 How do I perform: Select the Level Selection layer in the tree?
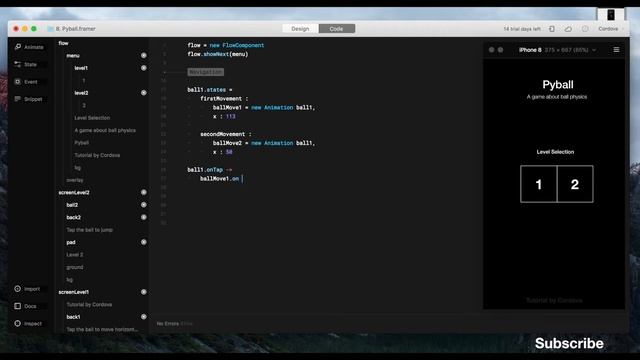click(92, 118)
